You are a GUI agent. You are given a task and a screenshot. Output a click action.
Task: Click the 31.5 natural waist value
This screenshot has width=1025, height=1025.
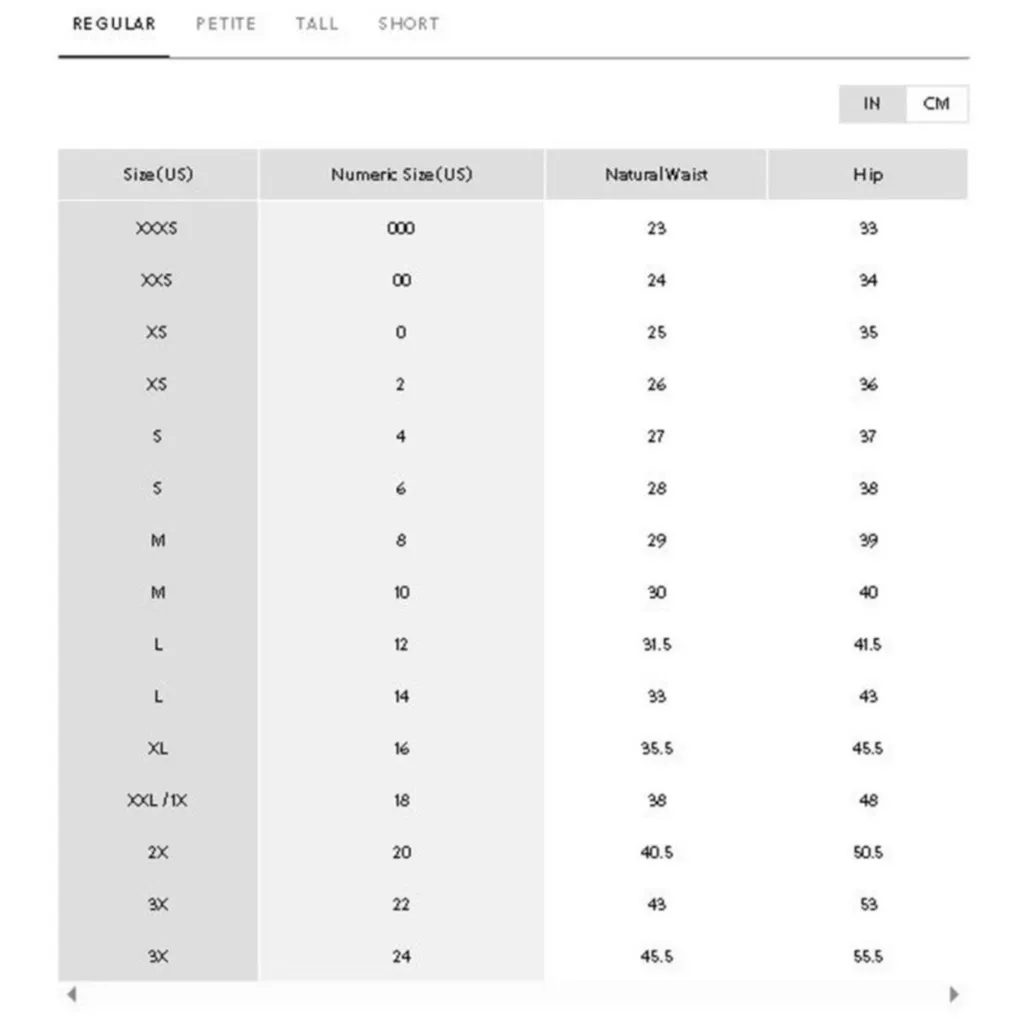656,645
